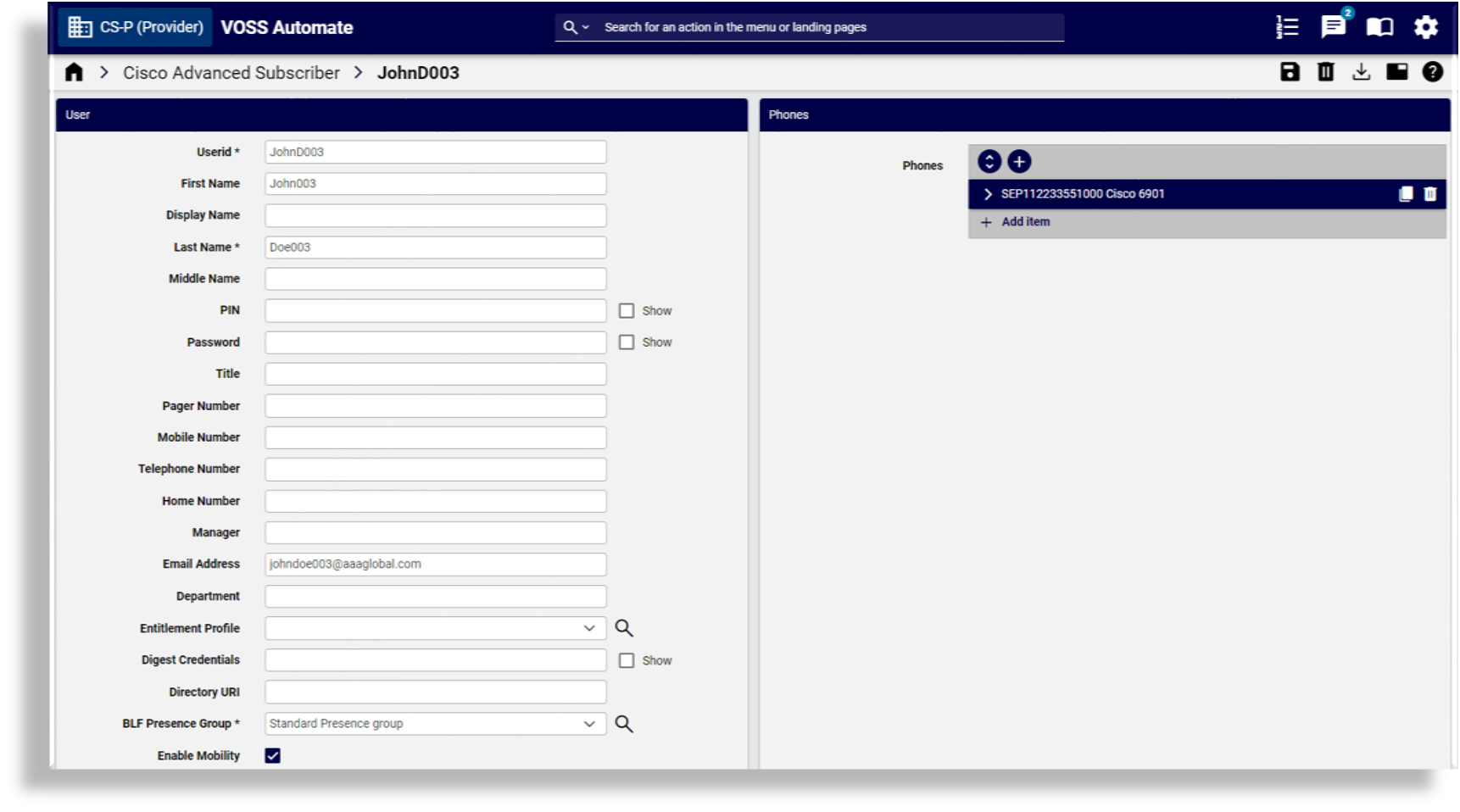Remove the Cisco 6901 phone with trash icon
Image resolution: width=1460 pixels, height=812 pixels.
click(x=1429, y=193)
